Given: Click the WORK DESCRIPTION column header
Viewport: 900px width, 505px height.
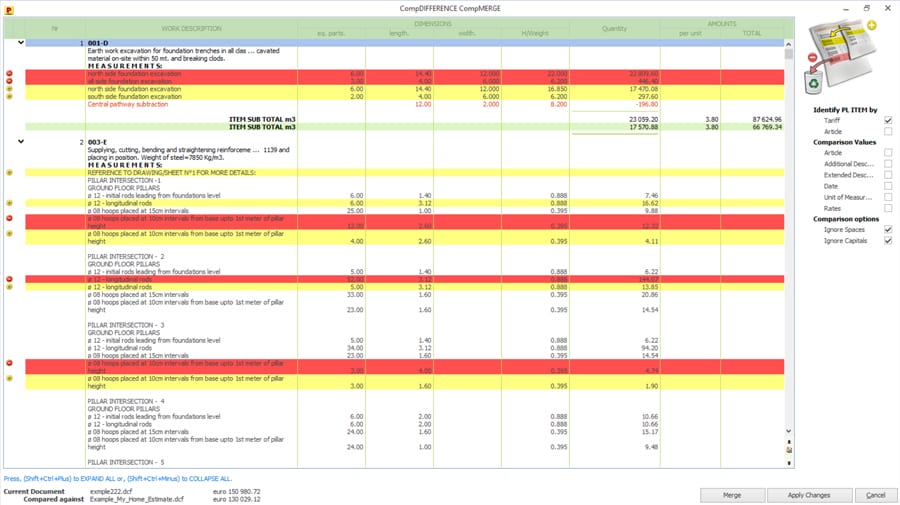Looking at the screenshot, I should coord(191,28).
